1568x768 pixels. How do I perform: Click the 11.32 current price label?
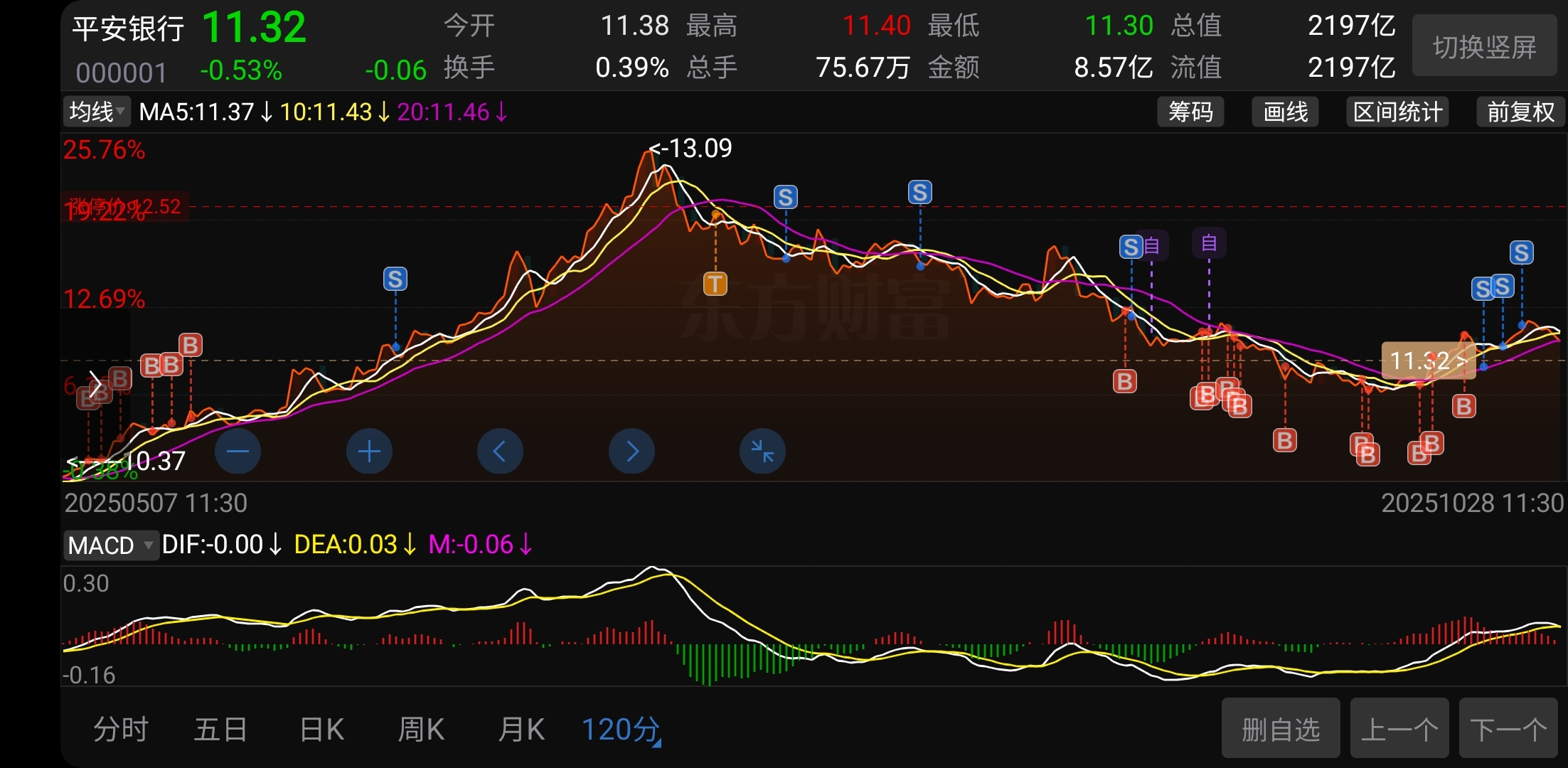coord(1427,361)
